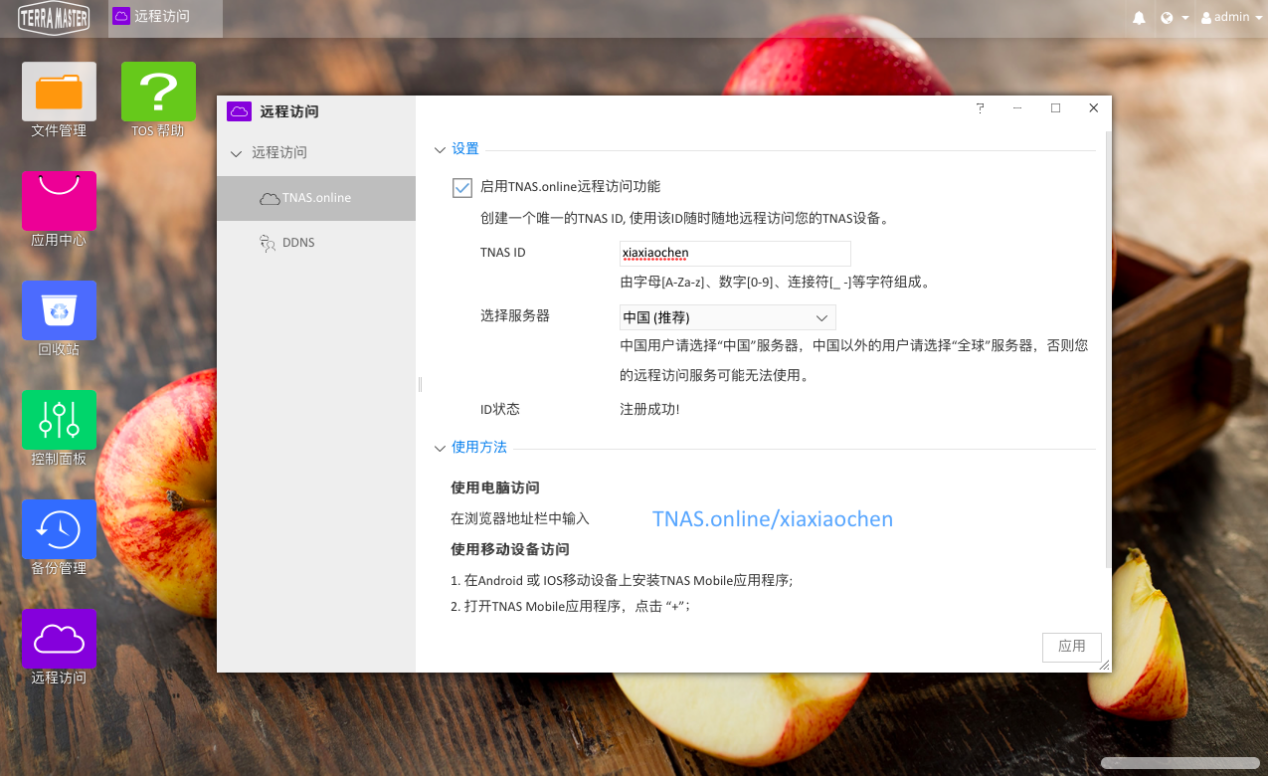Click the cloud icon in the dialog title
Screen dimensions: 1268x776
238,111
